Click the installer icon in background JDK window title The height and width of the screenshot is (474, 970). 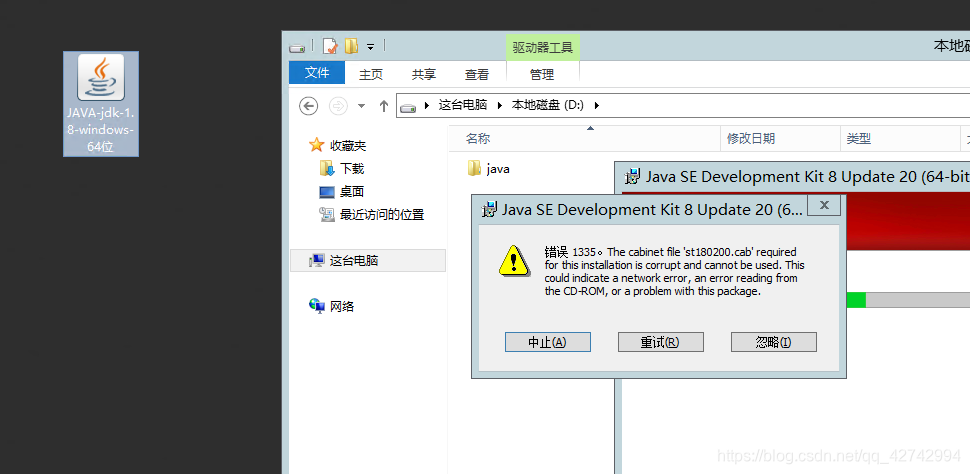(x=633, y=176)
